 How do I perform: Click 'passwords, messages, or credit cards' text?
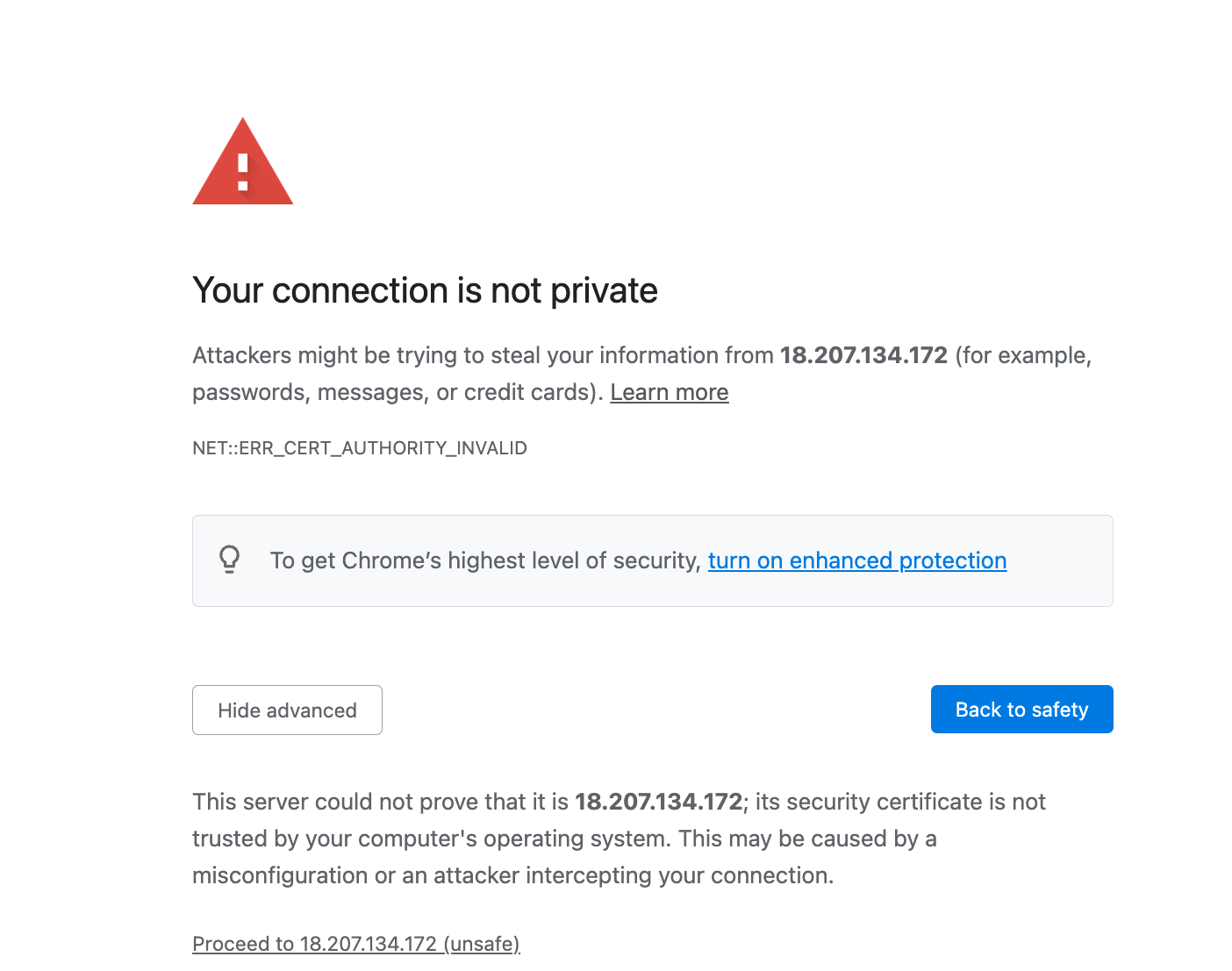click(395, 392)
